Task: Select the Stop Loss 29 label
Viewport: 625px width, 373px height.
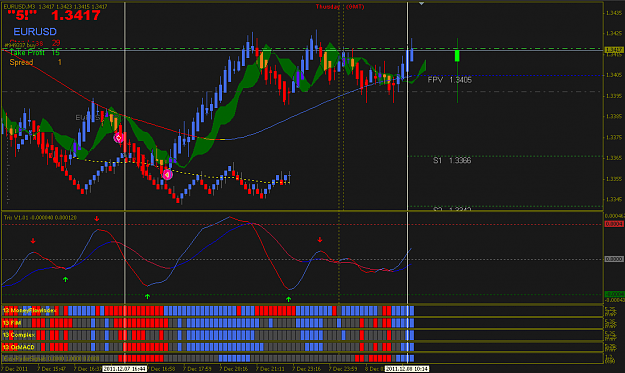Action: pos(35,43)
